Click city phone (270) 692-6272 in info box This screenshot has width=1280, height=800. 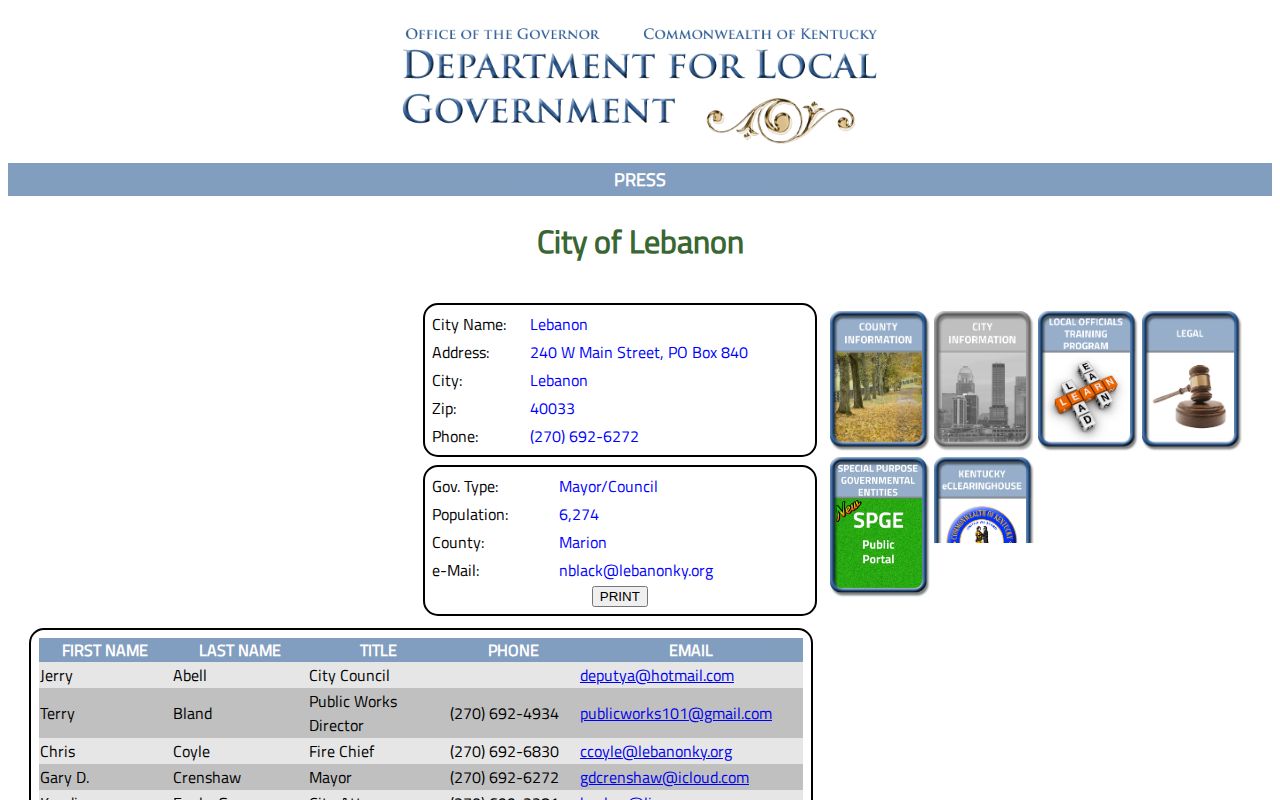coord(584,437)
